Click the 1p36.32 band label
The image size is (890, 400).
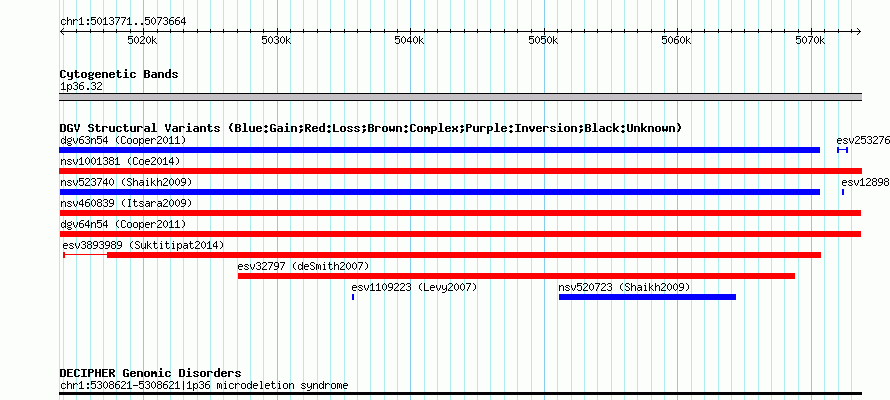(81, 87)
